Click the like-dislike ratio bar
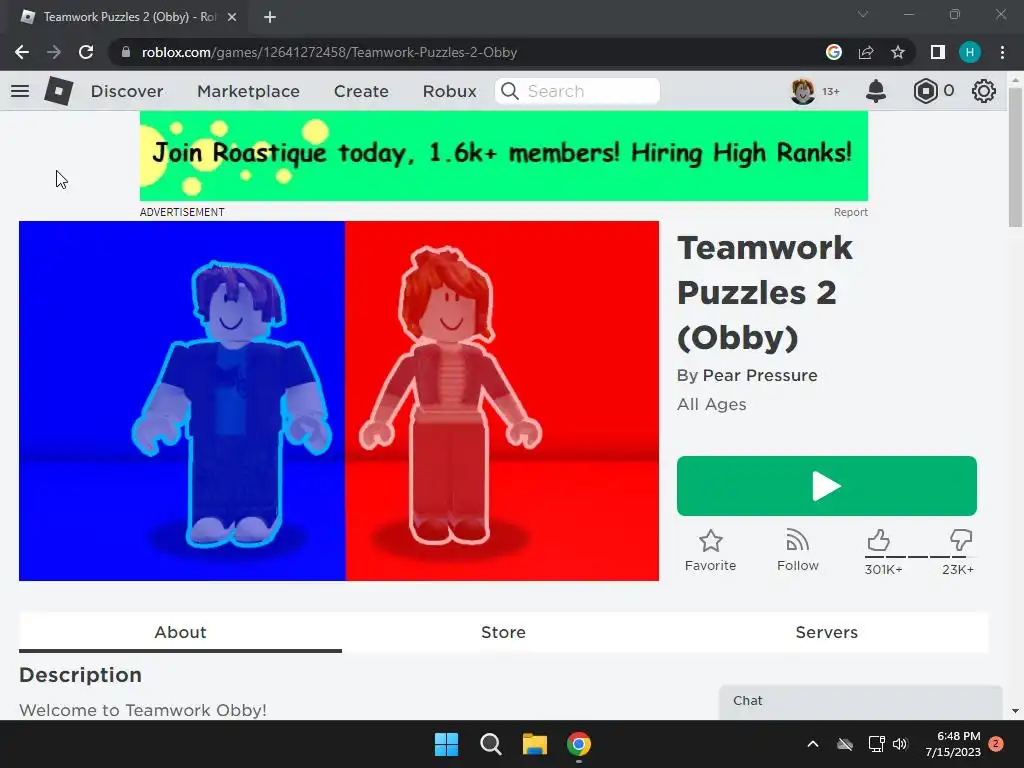 coord(920,556)
